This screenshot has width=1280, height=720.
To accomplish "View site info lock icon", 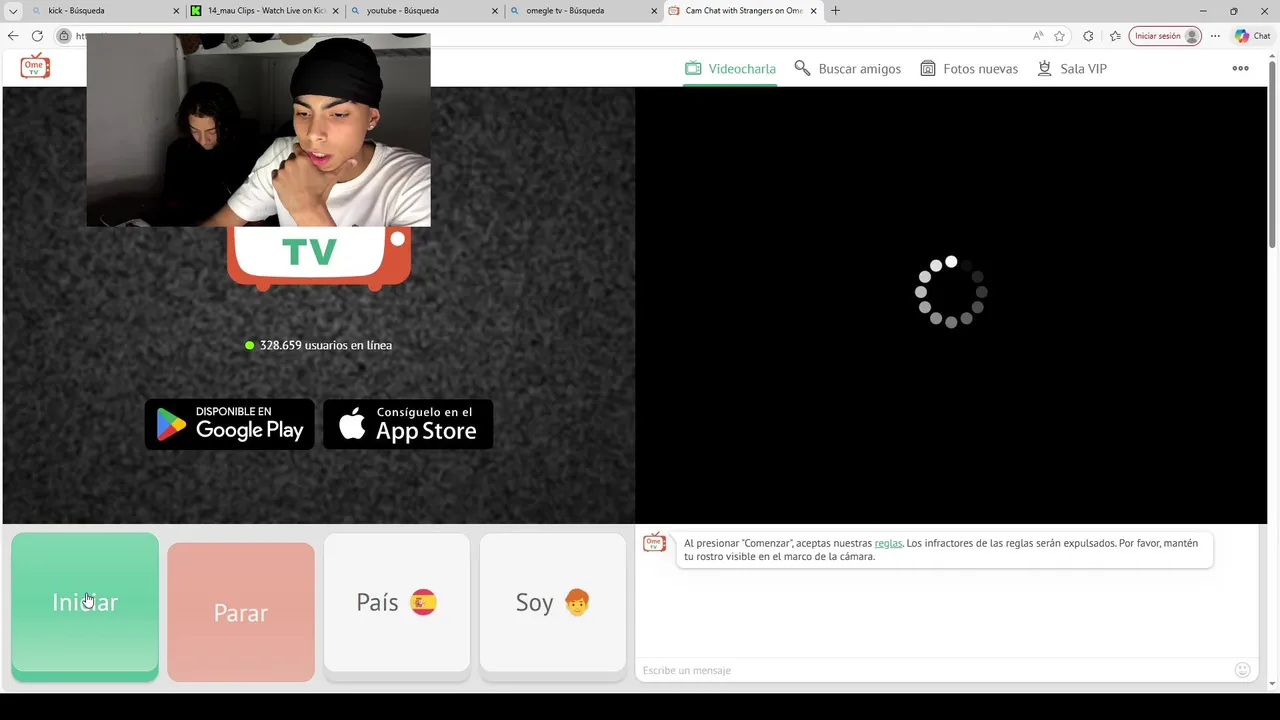I will tap(64, 36).
